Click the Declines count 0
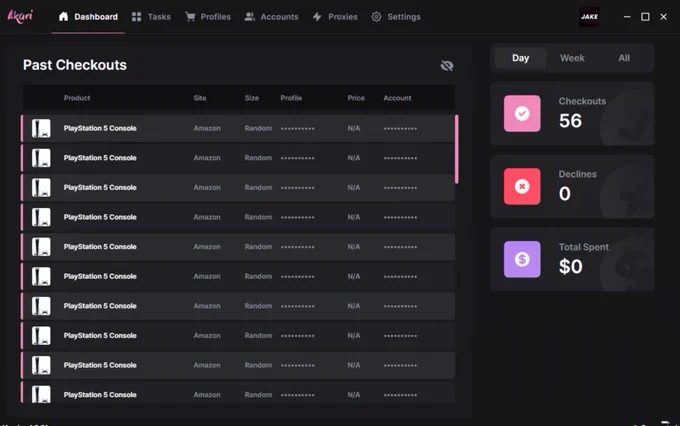Image resolution: width=680 pixels, height=426 pixels. point(565,193)
